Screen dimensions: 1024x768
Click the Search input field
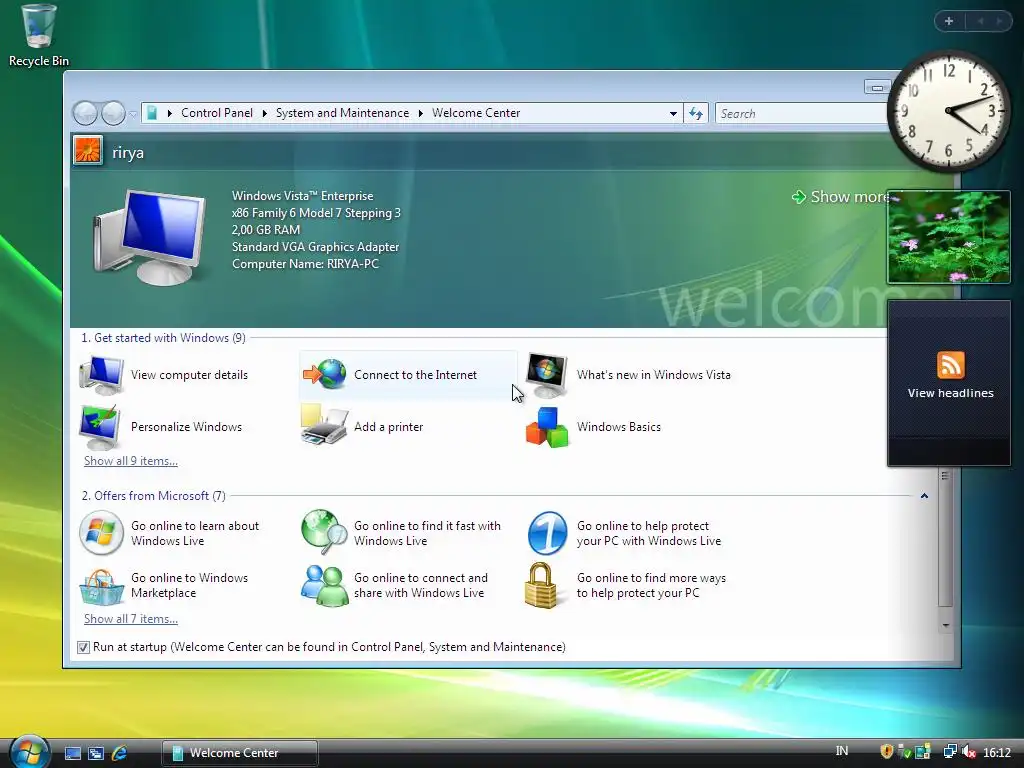tap(802, 114)
